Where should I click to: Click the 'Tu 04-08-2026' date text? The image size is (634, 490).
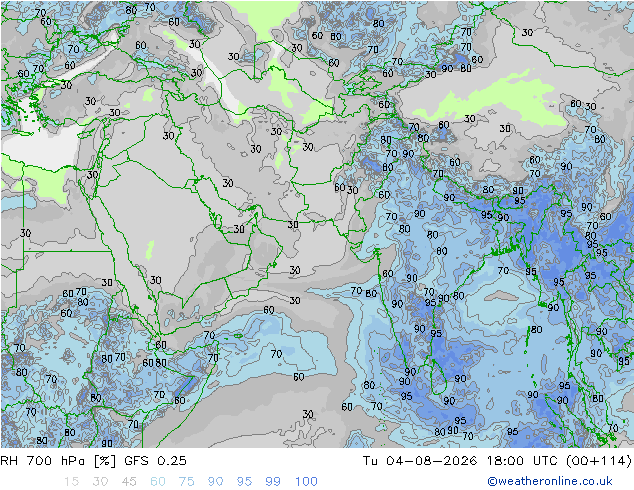tap(420, 460)
